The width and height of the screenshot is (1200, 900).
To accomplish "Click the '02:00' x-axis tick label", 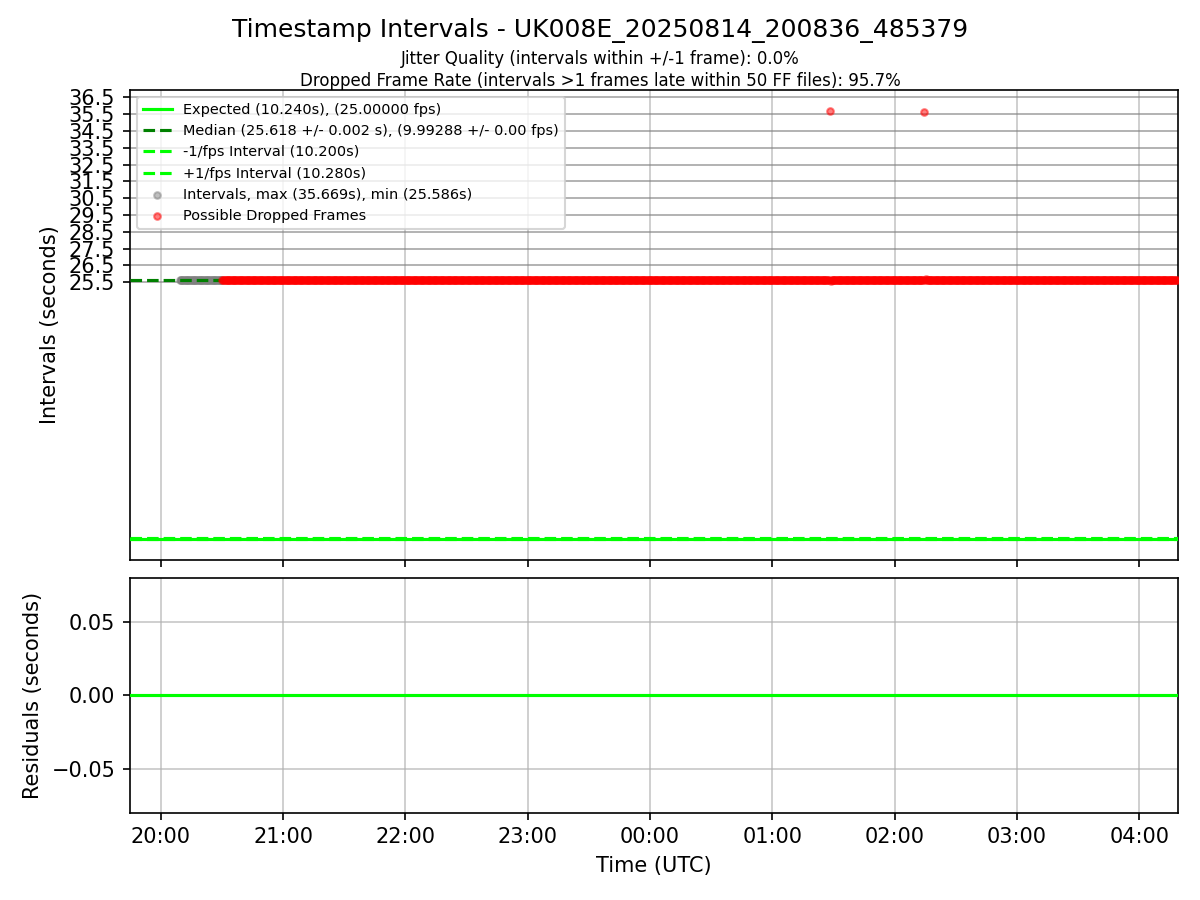I will point(895,834).
